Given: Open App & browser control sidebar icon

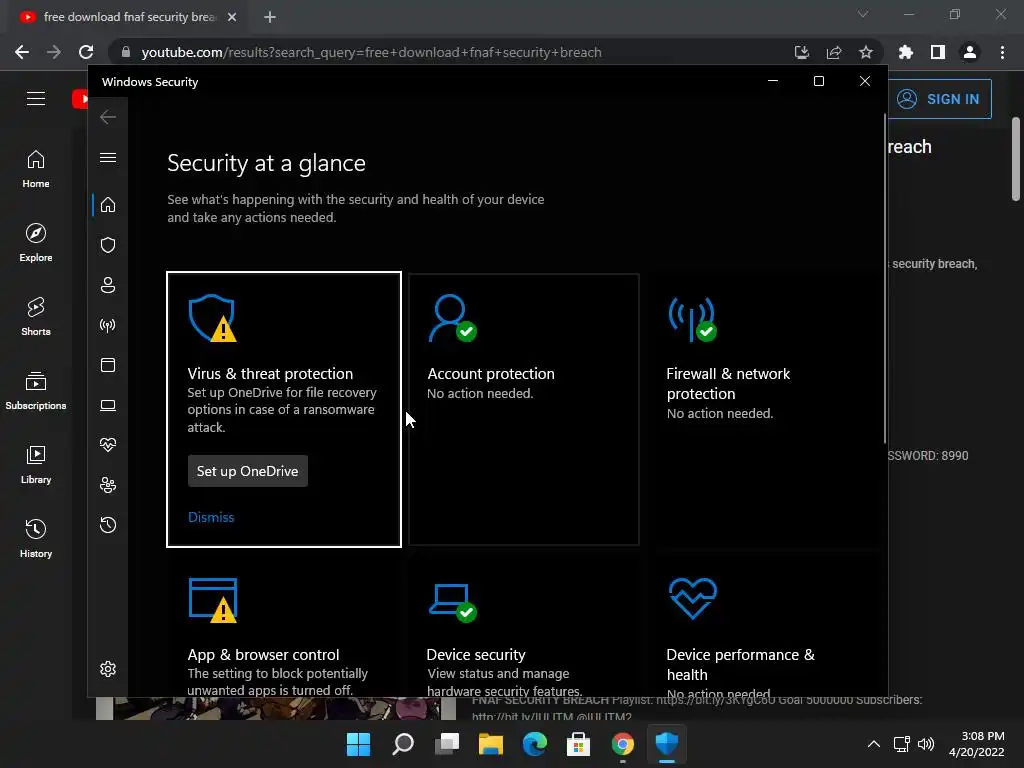Looking at the screenshot, I should (x=108, y=365).
